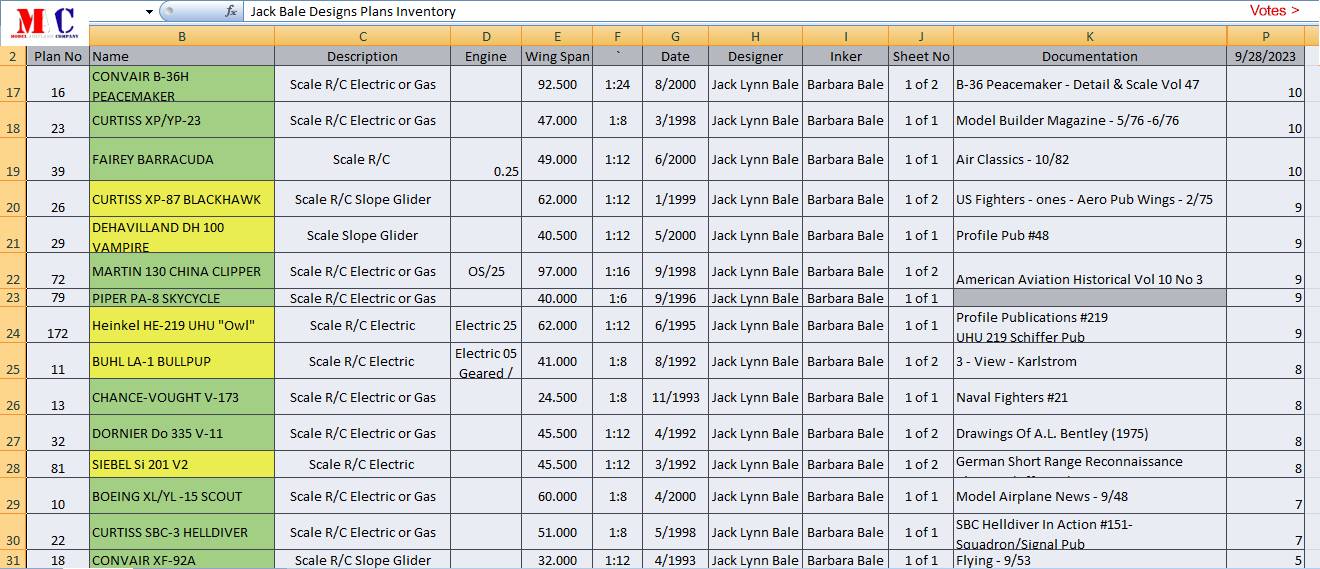The image size is (1320, 569).
Task: Click Drawings Of A.L. Bentley (1975) cell
Action: [x=1090, y=433]
